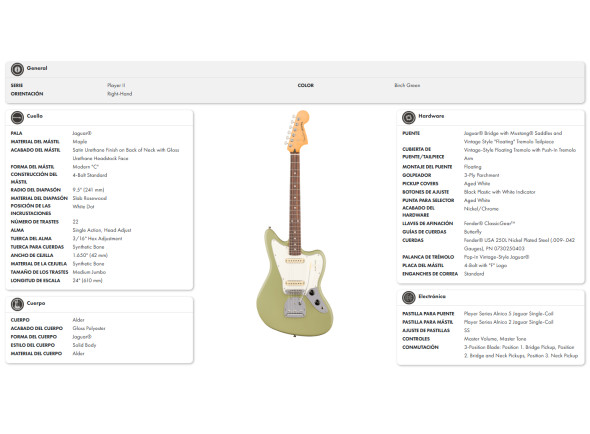Click the MATERIAL DEL MÁSTIL value Maple

(x=80, y=142)
